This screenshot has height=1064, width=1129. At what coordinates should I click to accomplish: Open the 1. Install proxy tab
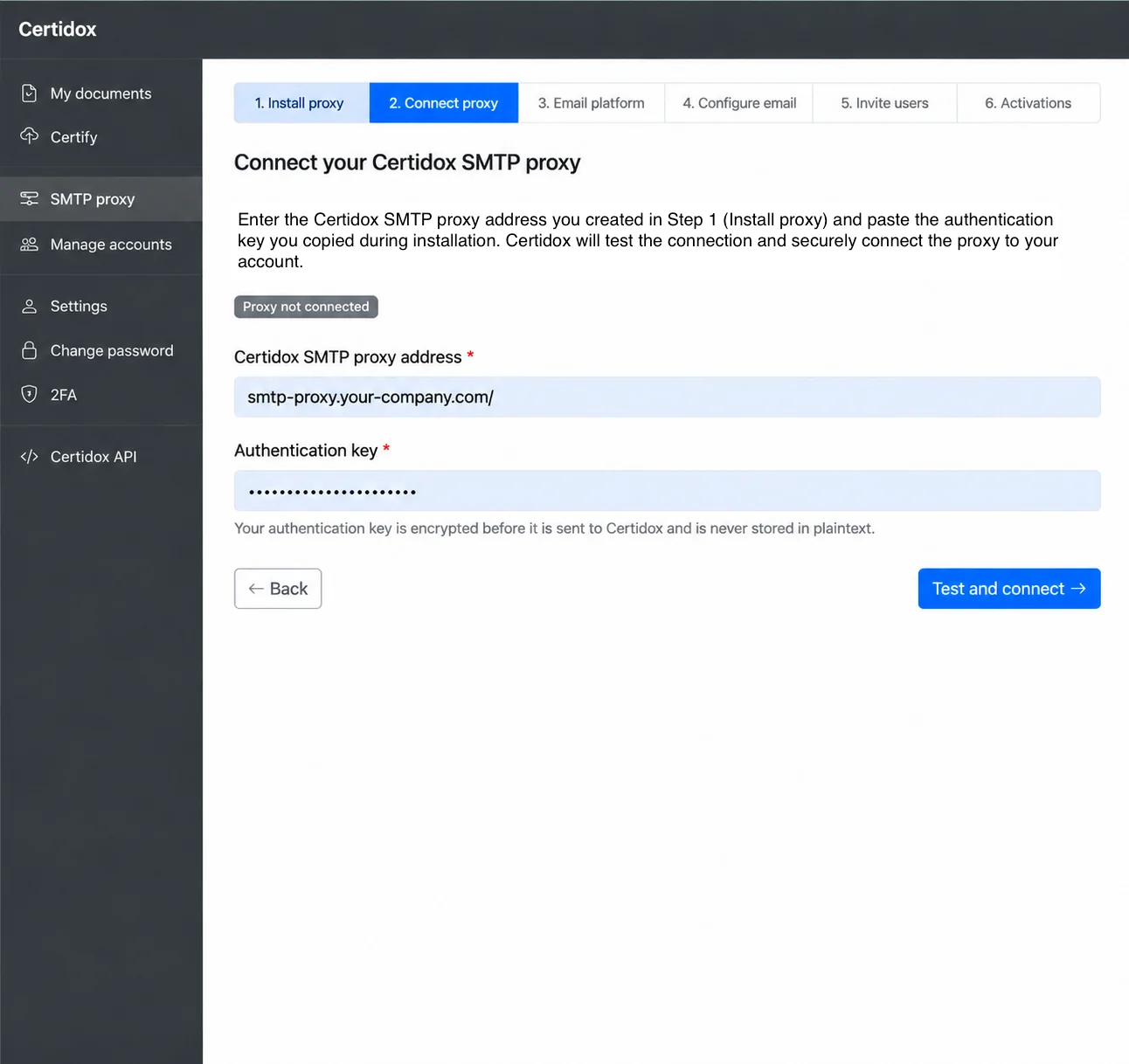coord(301,103)
